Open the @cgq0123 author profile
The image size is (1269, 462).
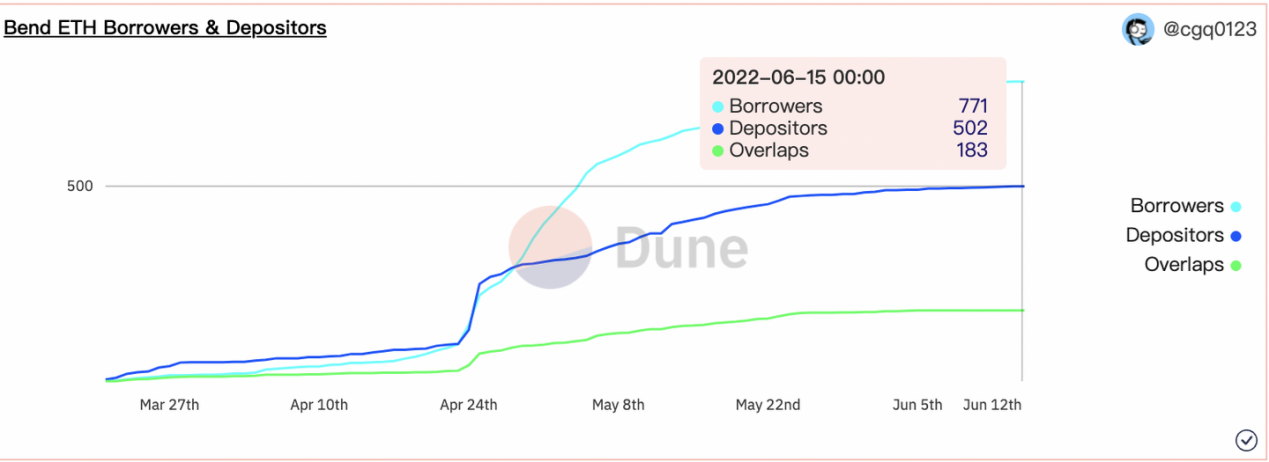(1210, 30)
